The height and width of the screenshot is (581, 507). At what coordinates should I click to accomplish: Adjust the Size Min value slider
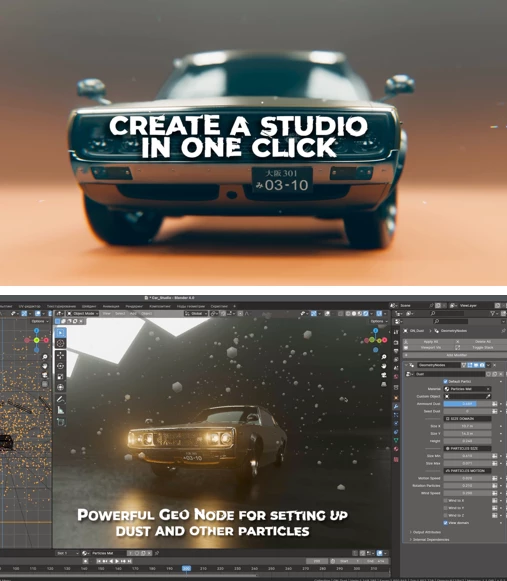click(x=467, y=456)
